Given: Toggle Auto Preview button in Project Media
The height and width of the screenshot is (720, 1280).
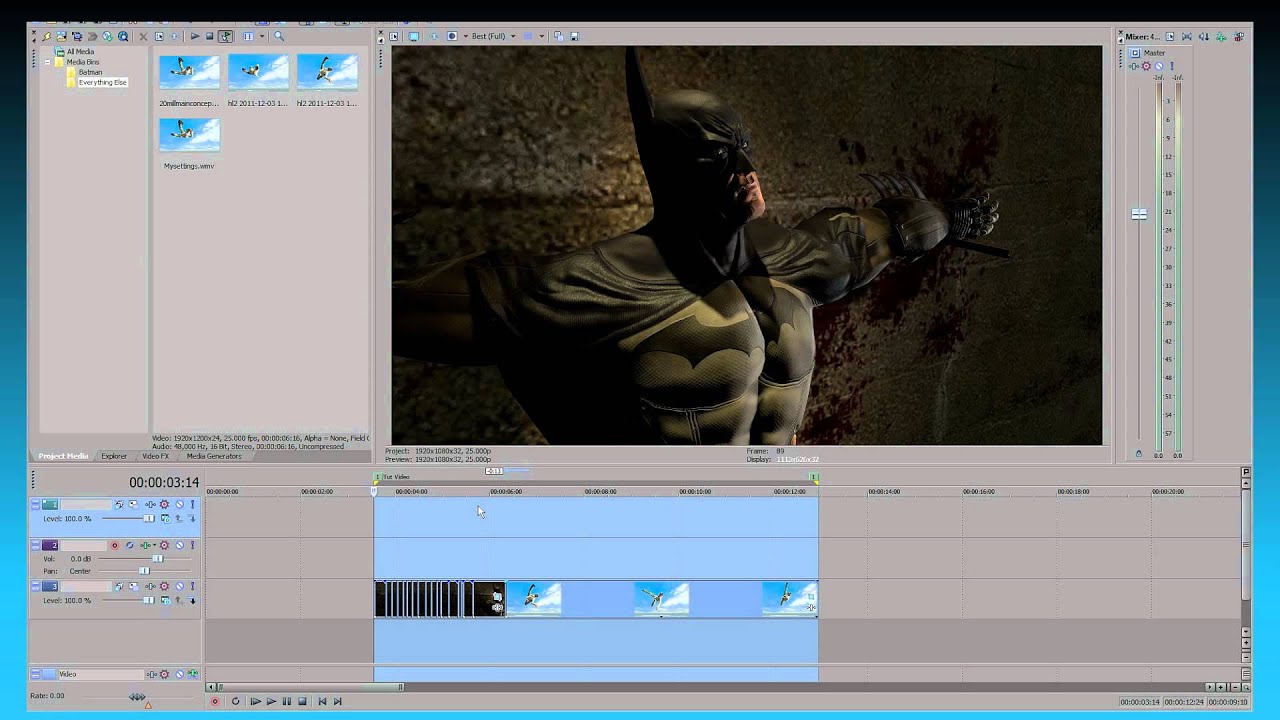Looking at the screenshot, I should [225, 36].
